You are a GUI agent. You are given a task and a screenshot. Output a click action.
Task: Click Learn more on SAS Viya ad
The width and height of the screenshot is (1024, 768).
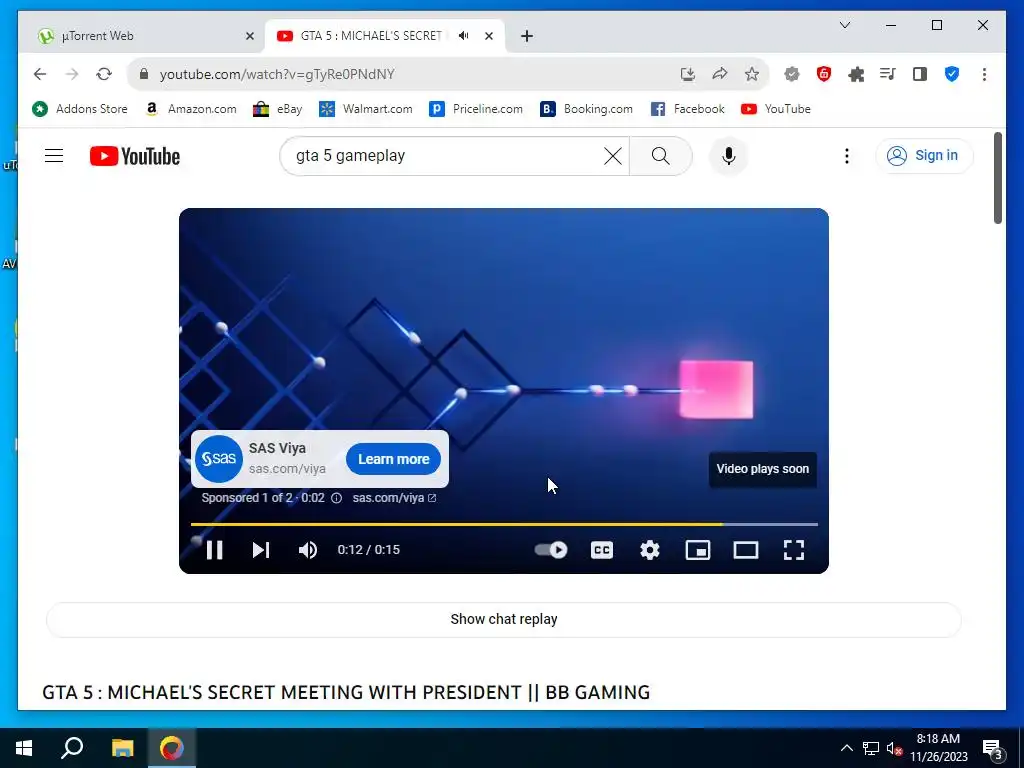point(393,459)
